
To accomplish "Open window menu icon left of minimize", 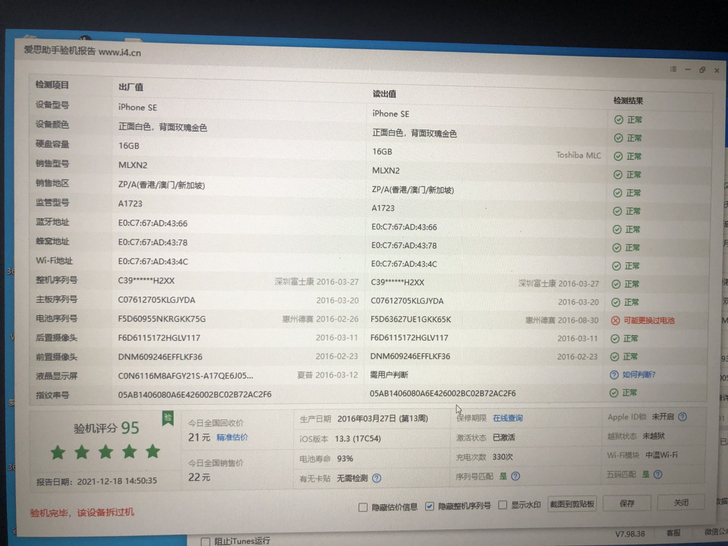I will click(x=673, y=69).
